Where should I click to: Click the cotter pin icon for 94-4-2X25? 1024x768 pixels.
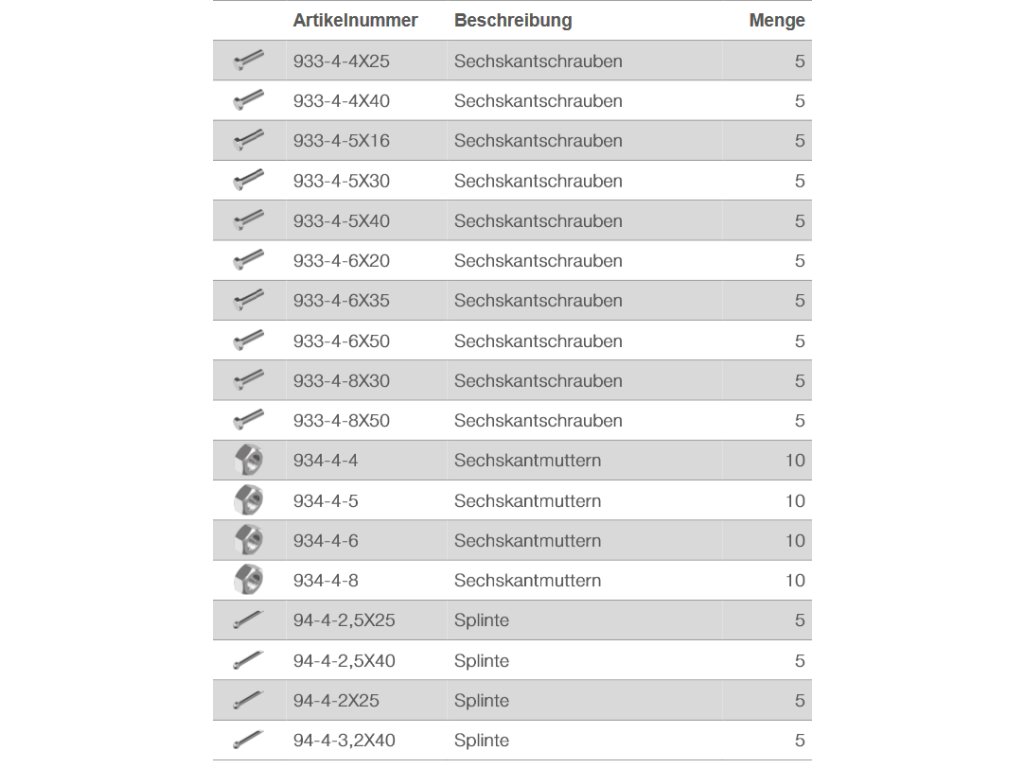coord(248,700)
